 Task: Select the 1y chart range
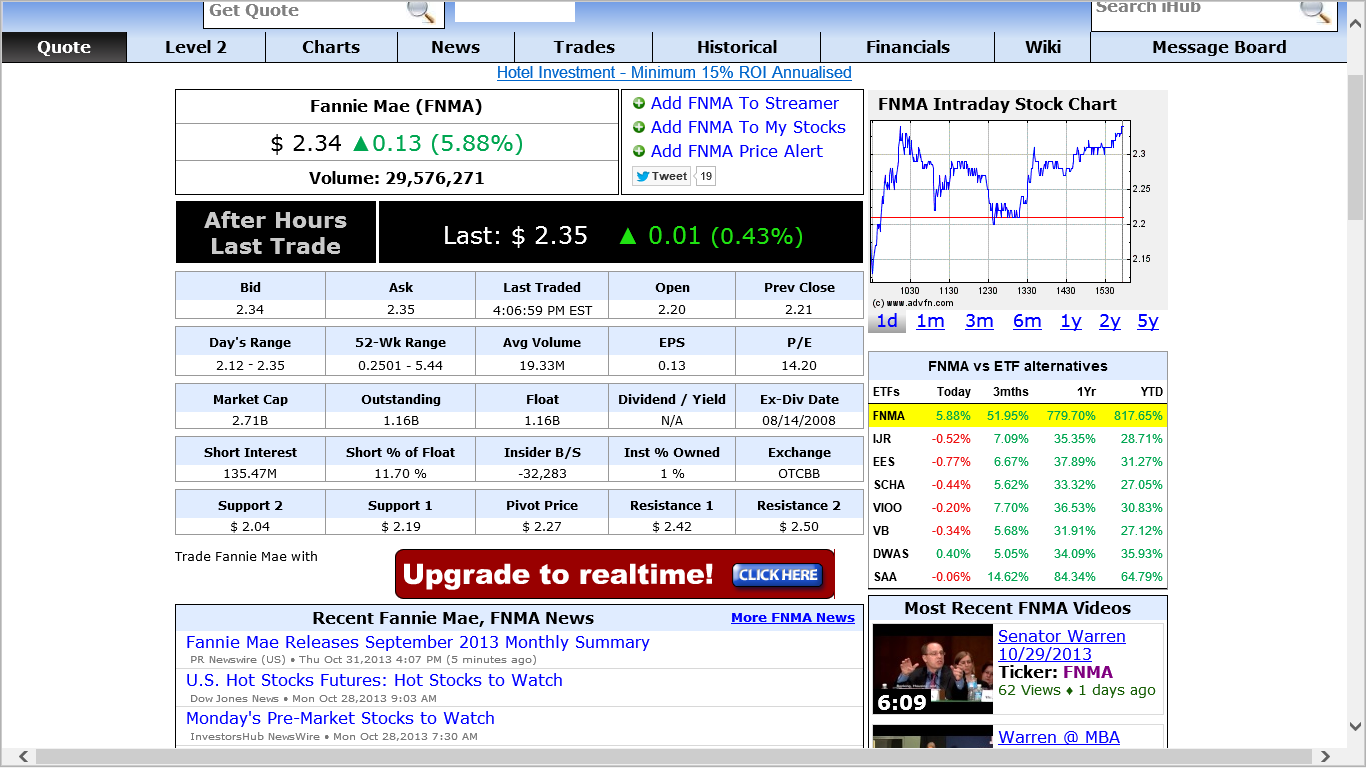(x=1071, y=321)
